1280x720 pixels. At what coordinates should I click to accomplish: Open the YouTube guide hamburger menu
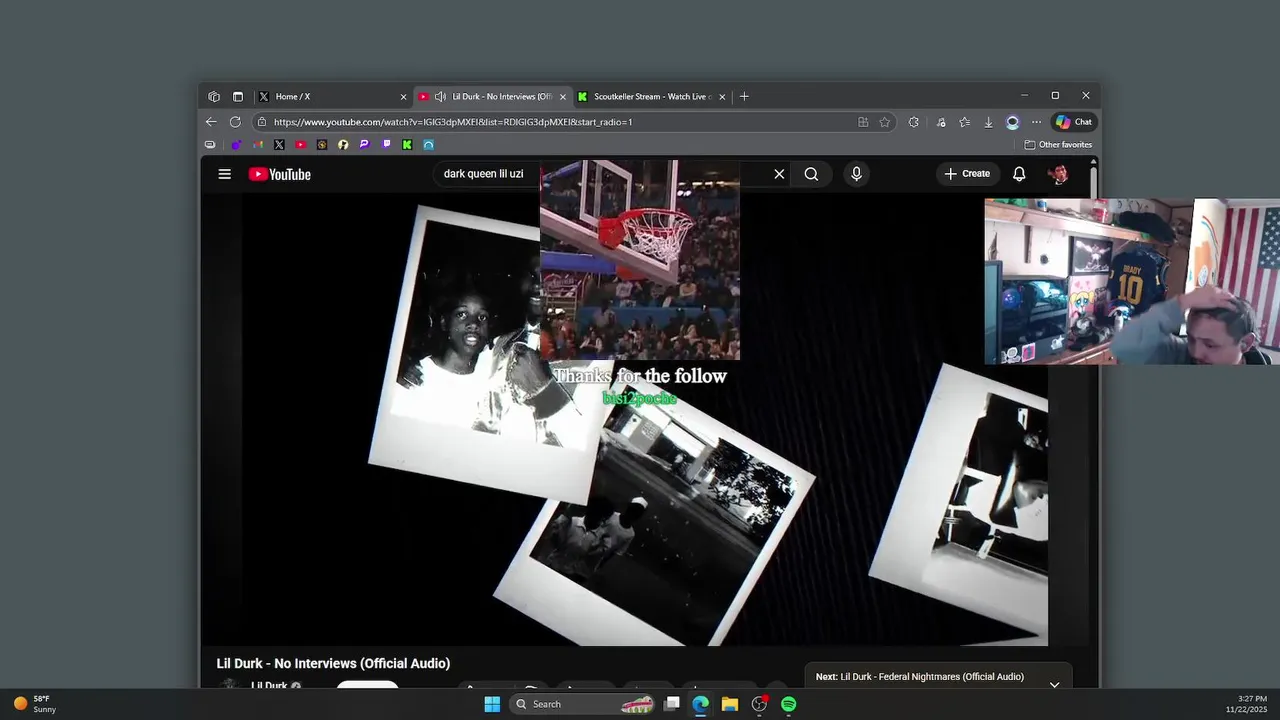225,174
